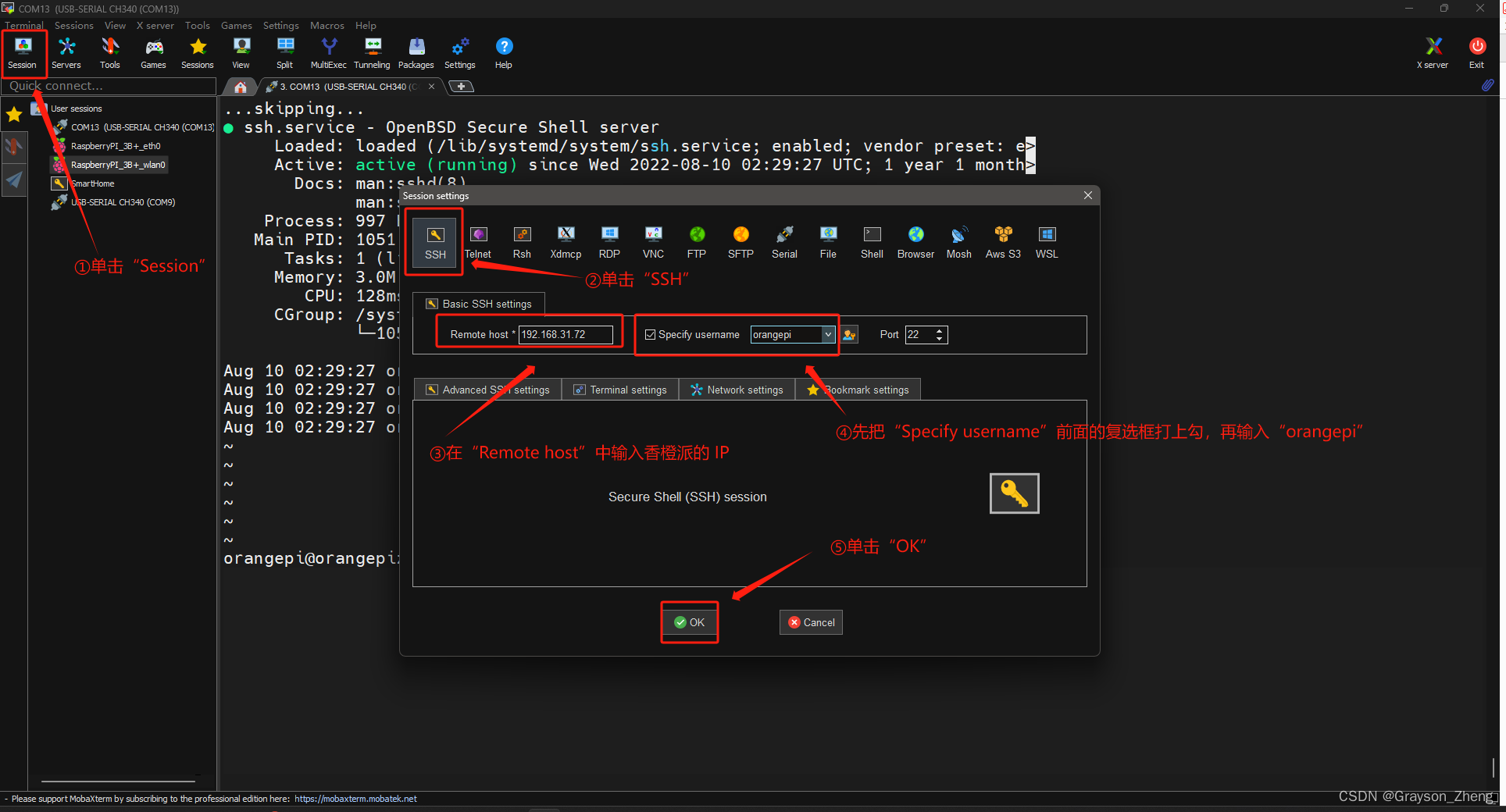Click the Quick connect field
The width and height of the screenshot is (1506, 812).
click(x=109, y=86)
